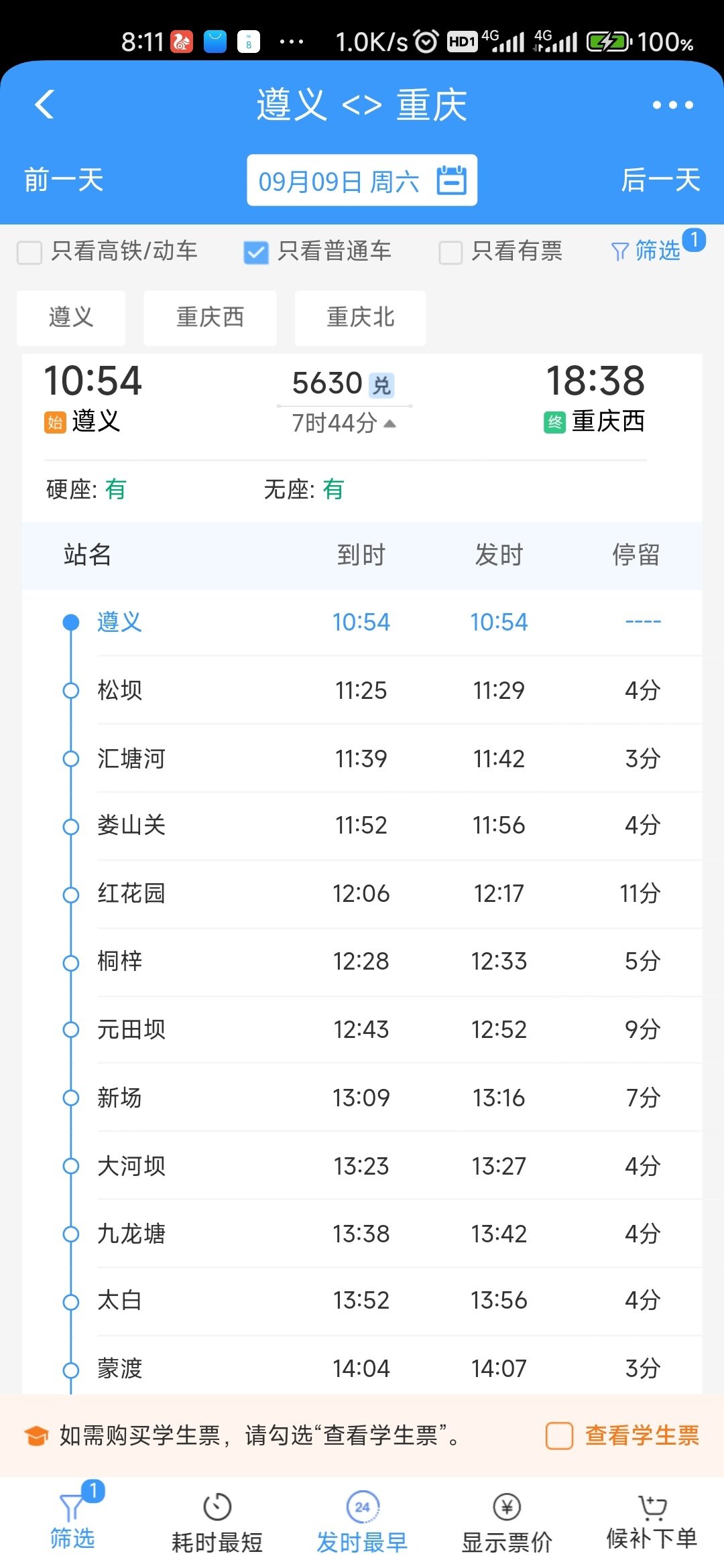
Task: Tap the back arrow icon
Action: (45, 105)
